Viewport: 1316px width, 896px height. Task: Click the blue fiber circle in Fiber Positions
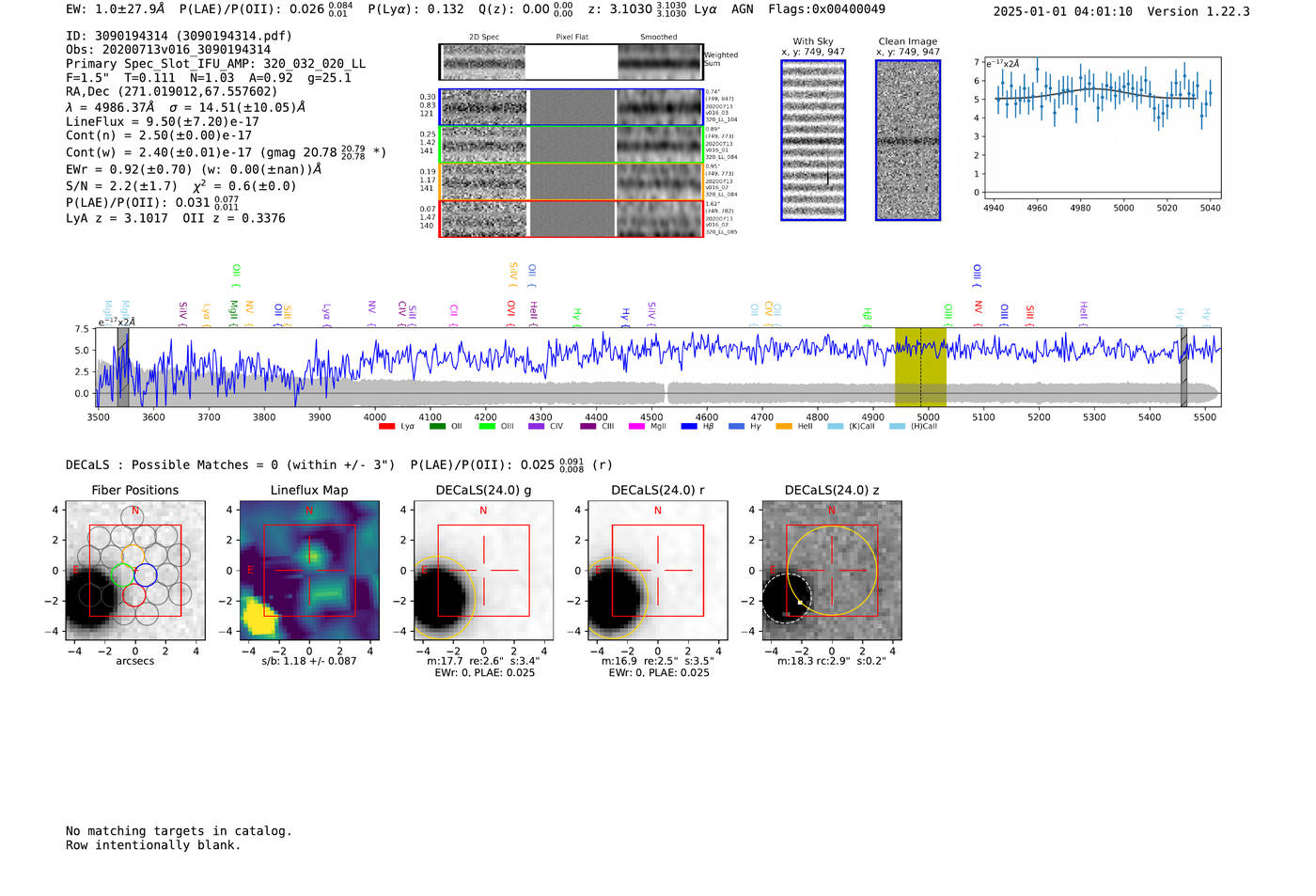(145, 575)
